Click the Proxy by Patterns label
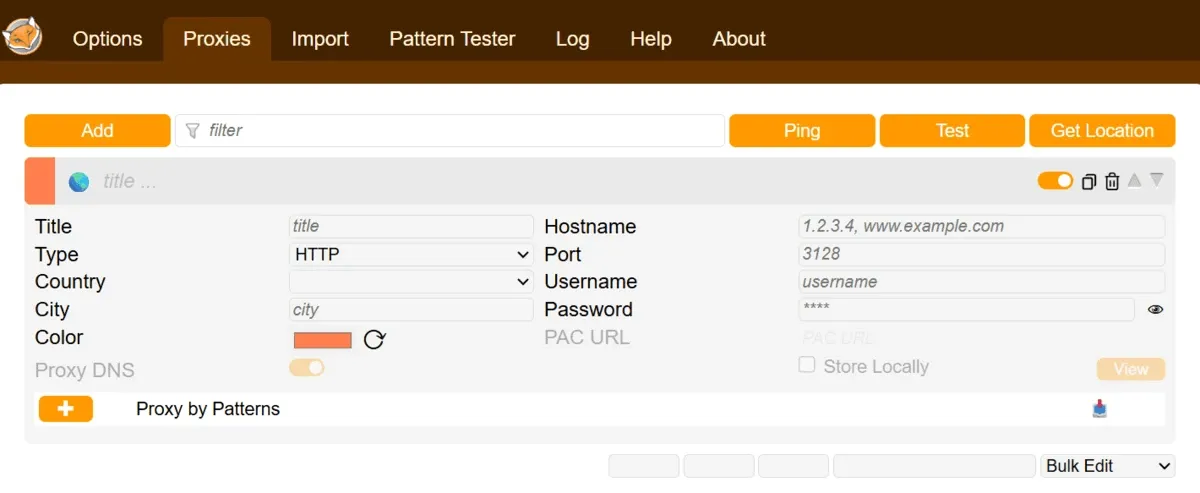Screen dimensions: 1200x493 [x=208, y=409]
